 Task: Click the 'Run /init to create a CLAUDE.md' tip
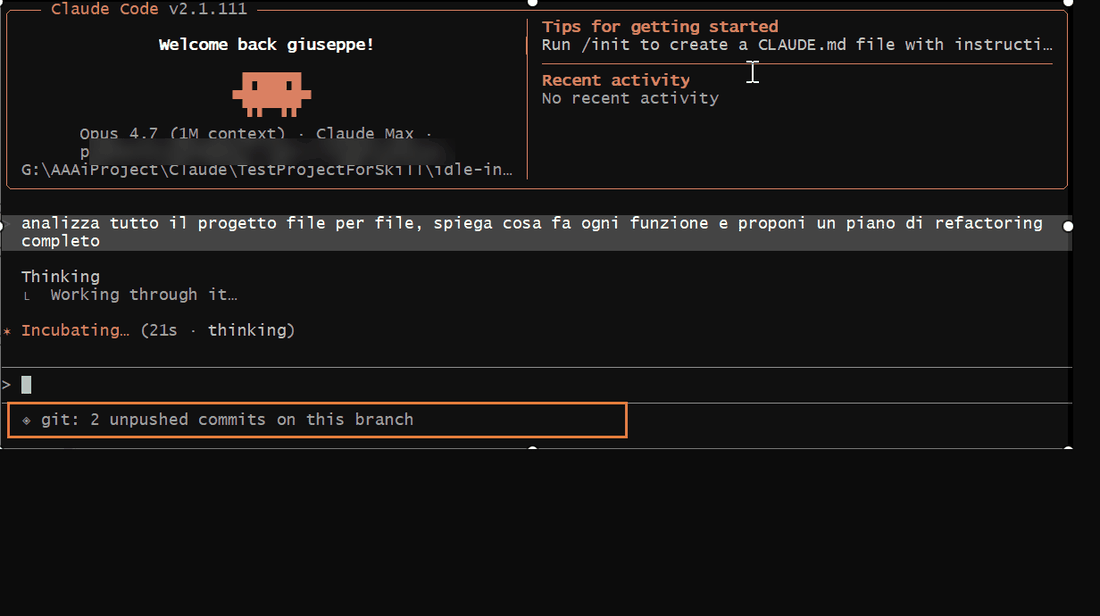coord(797,45)
